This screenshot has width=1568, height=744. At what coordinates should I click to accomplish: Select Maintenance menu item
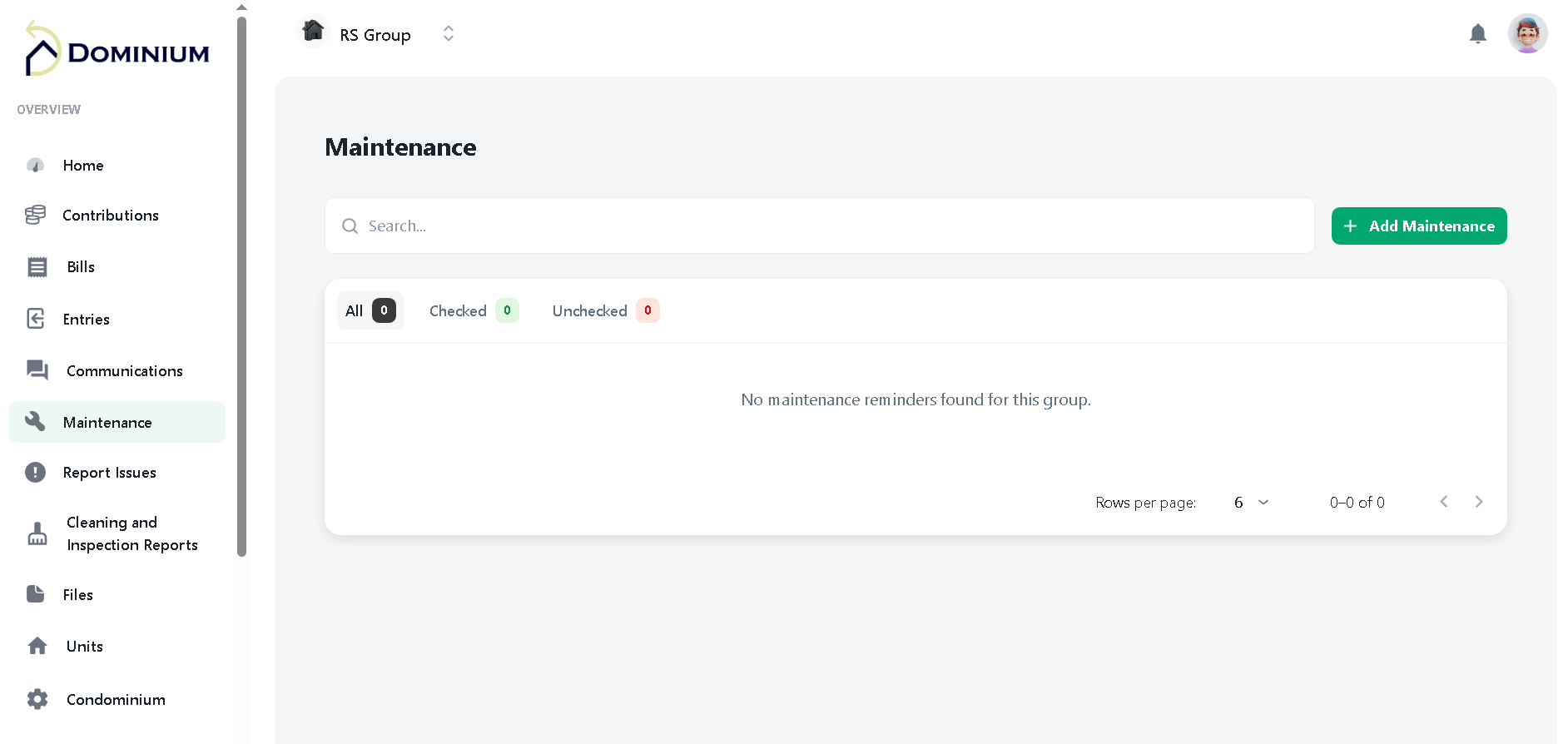(117, 422)
